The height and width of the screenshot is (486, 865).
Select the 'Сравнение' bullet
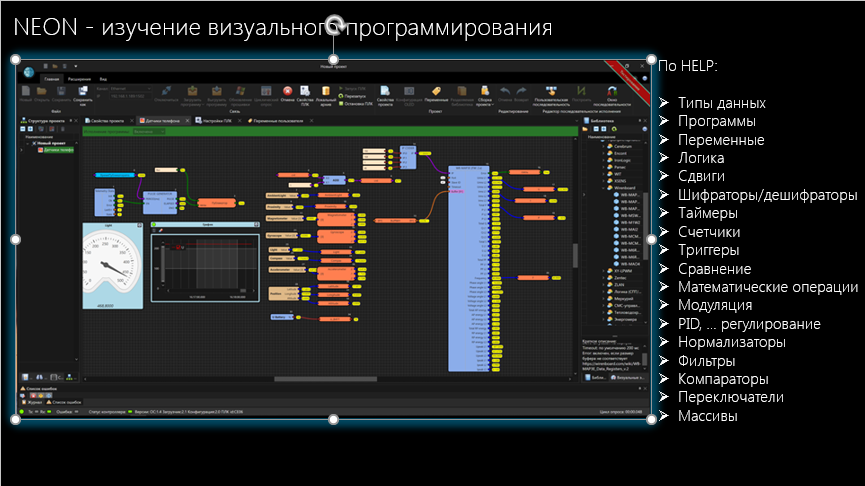(714, 269)
